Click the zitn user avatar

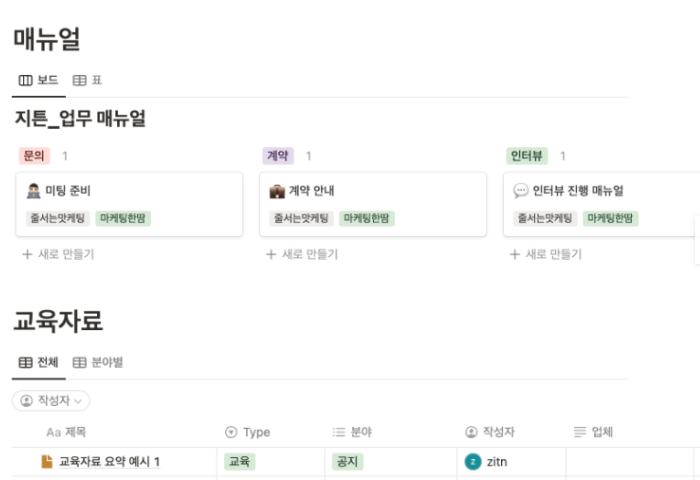pyautogui.click(x=473, y=461)
